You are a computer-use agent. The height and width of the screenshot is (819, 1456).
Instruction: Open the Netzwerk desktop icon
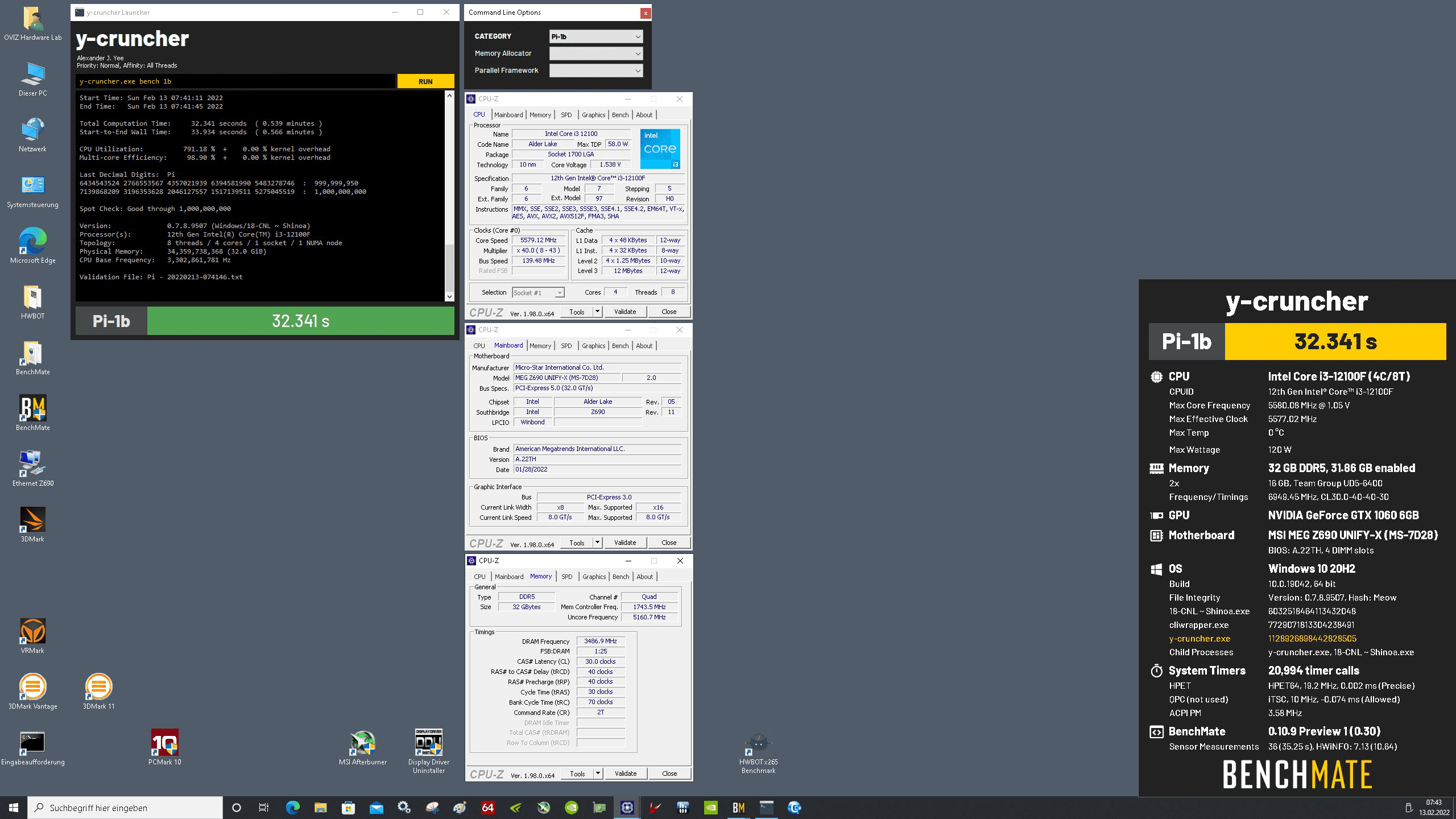click(x=32, y=135)
